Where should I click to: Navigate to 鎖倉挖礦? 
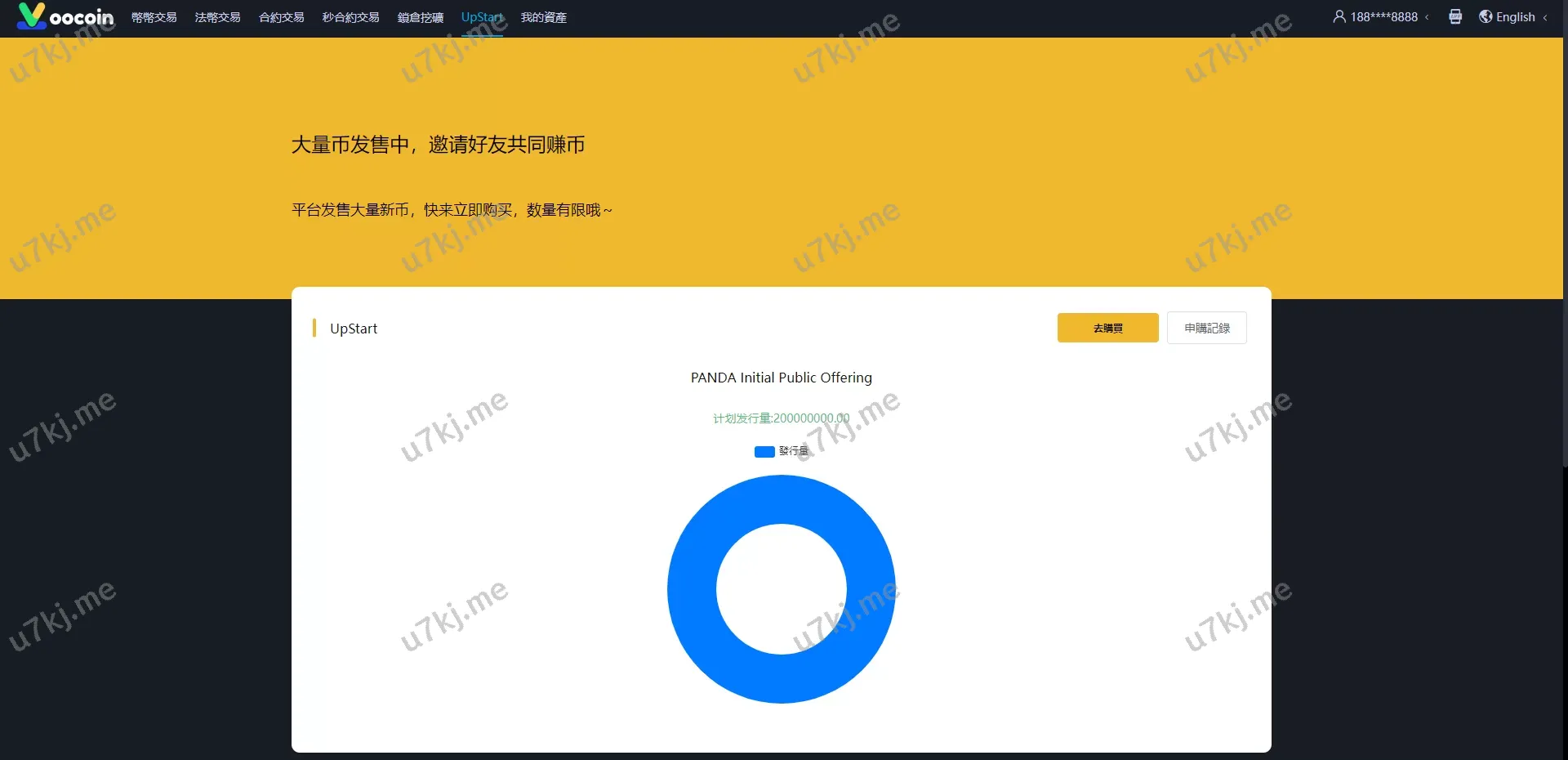420,17
